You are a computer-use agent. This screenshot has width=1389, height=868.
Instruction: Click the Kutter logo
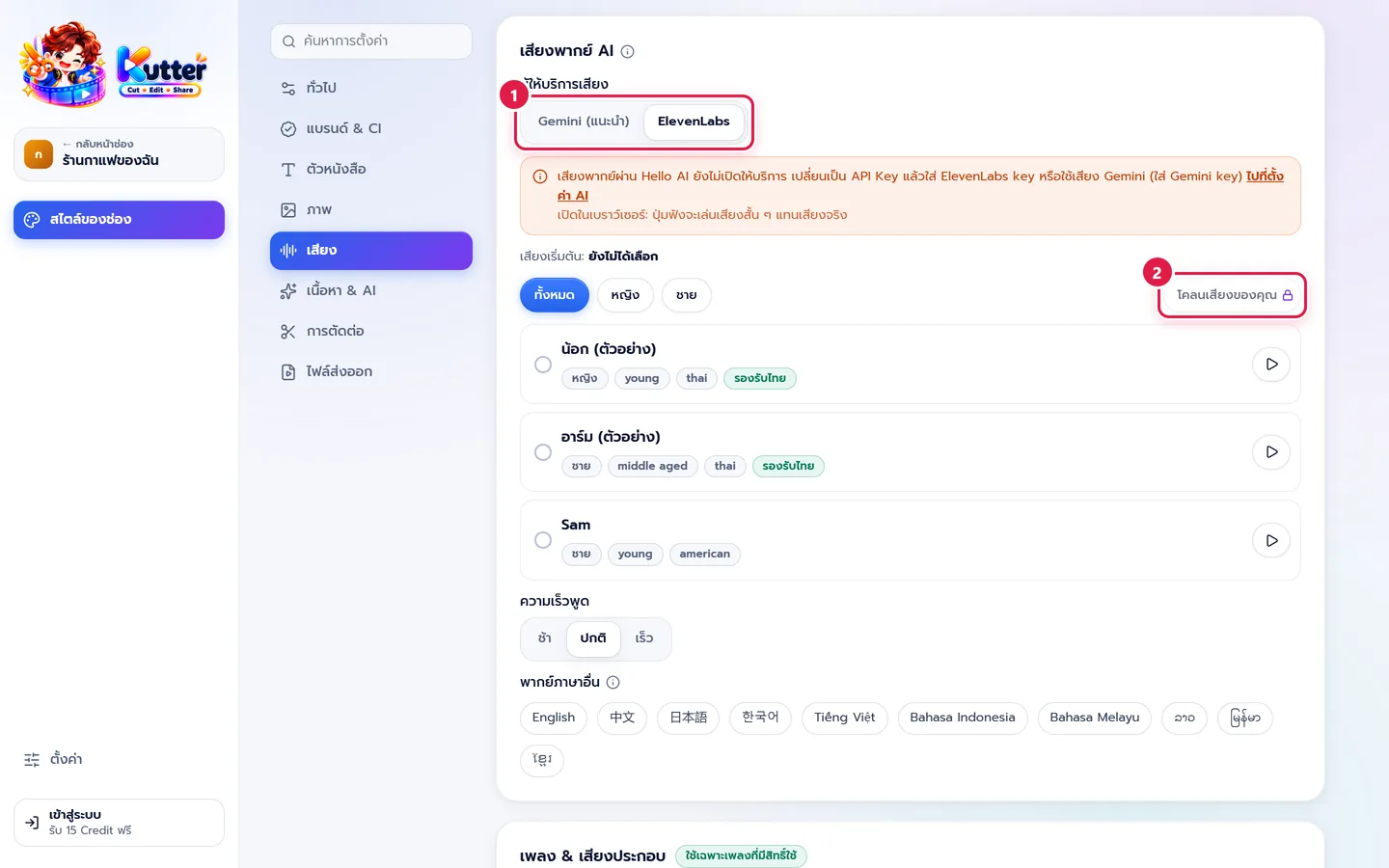coord(114,65)
